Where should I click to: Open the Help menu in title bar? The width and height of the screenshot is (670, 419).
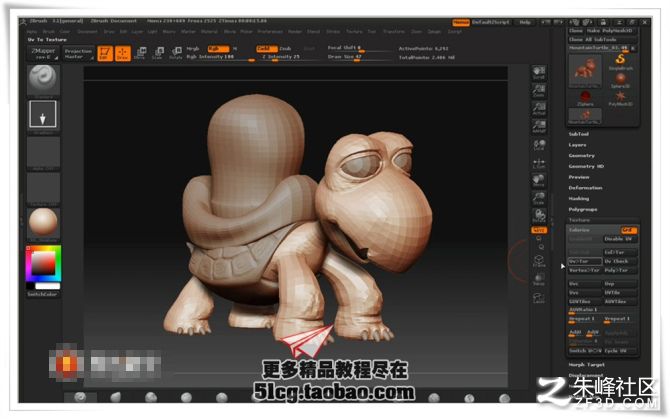click(x=525, y=22)
